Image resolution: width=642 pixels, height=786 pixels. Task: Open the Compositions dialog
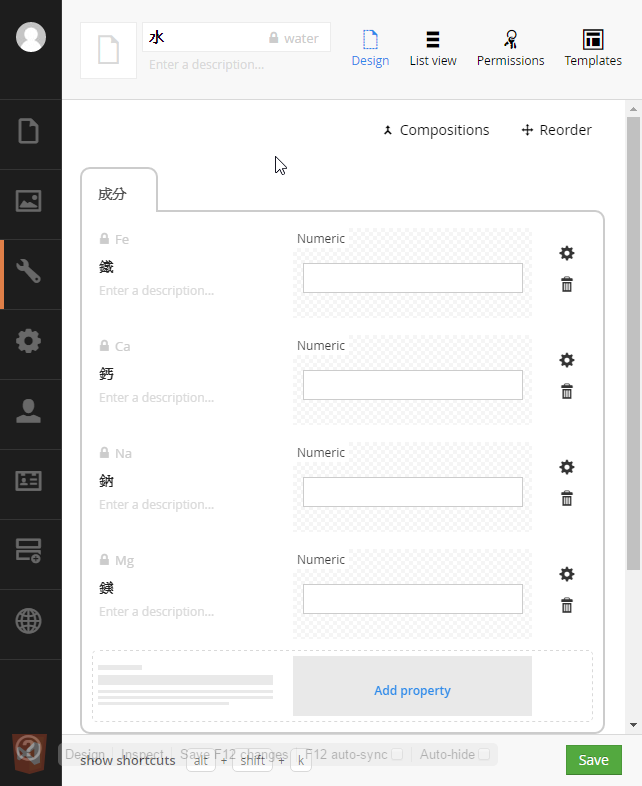(436, 130)
